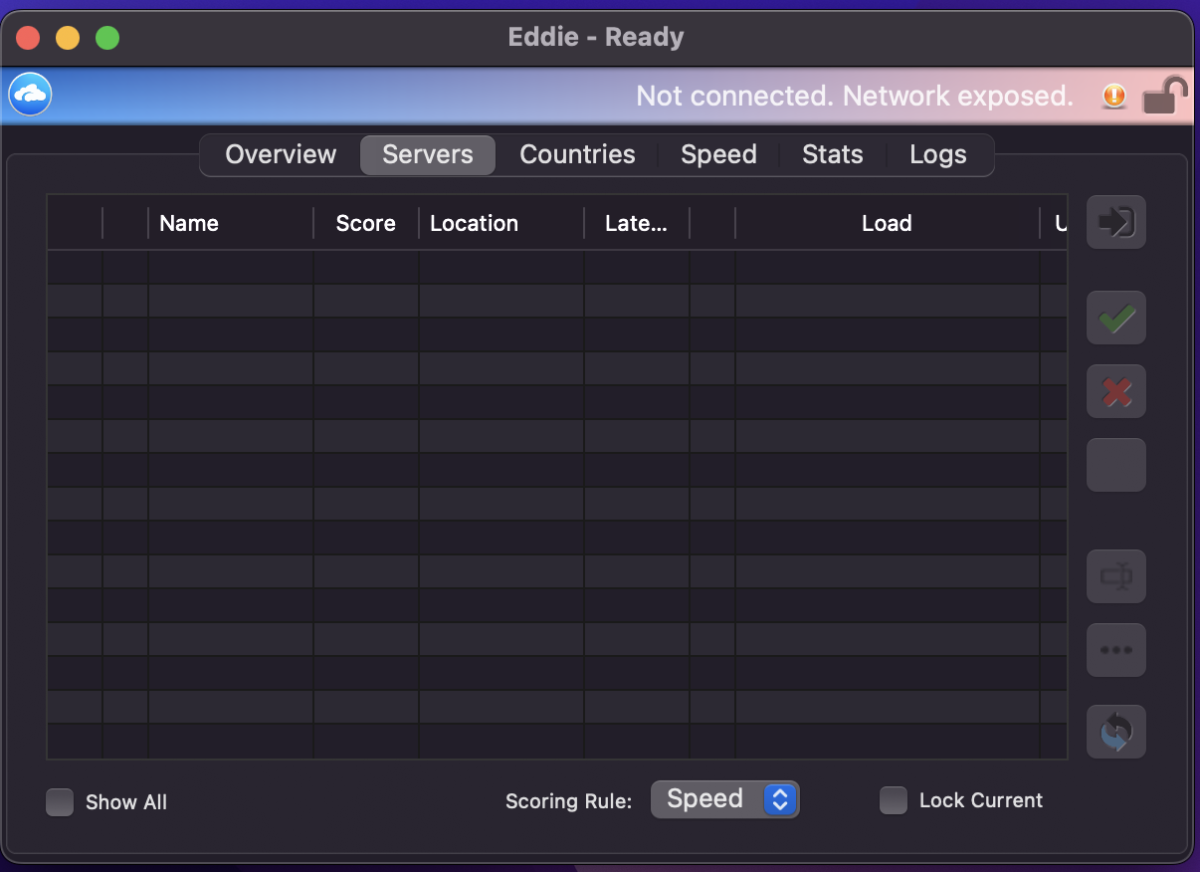Click the red X denylist icon
This screenshot has width=1200, height=872.
click(x=1116, y=392)
